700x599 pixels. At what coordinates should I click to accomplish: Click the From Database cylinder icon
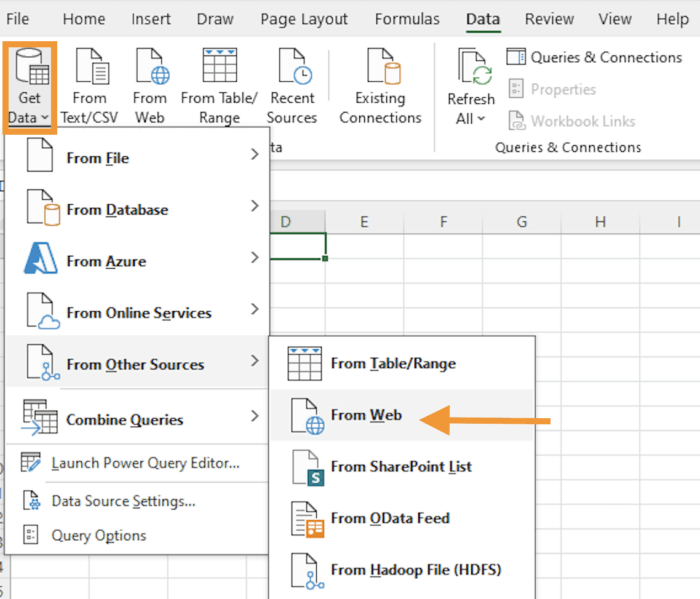[43, 207]
